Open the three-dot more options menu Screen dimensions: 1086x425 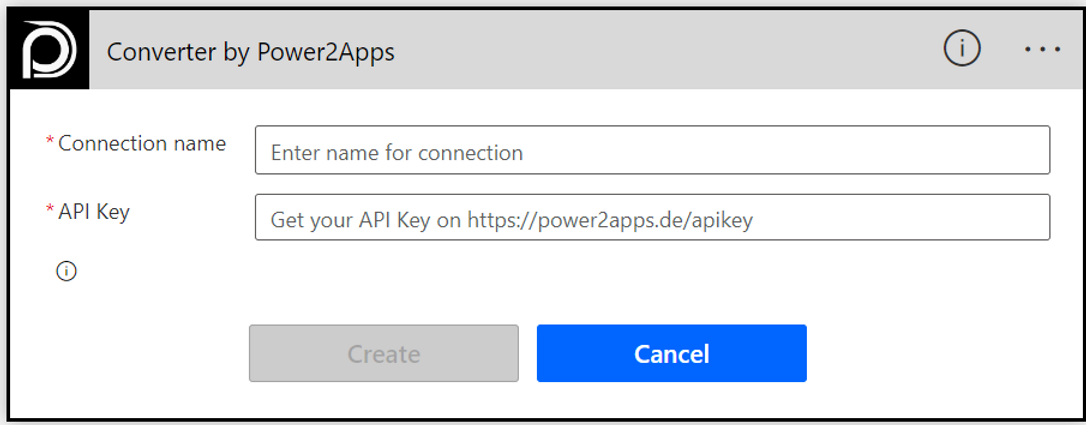(1042, 49)
